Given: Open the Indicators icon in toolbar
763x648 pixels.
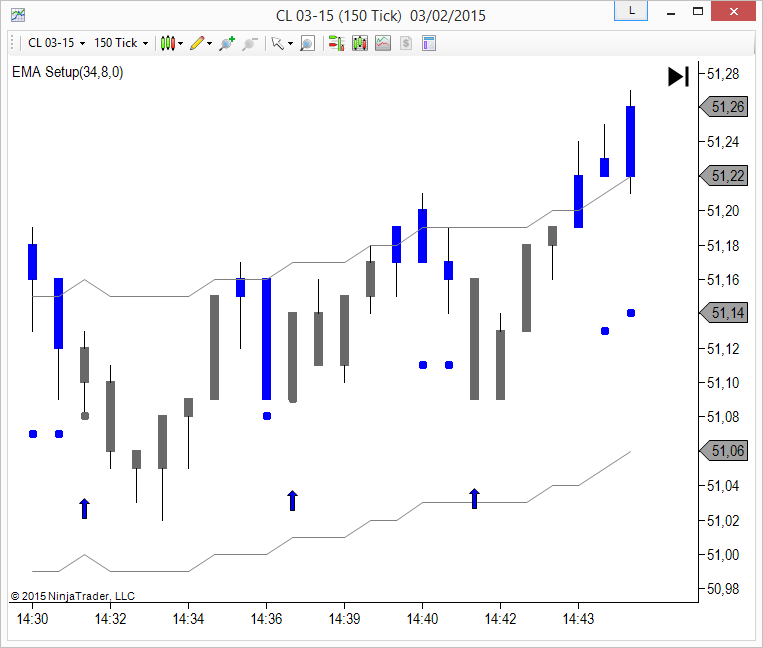Looking at the screenshot, I should click(x=359, y=43).
